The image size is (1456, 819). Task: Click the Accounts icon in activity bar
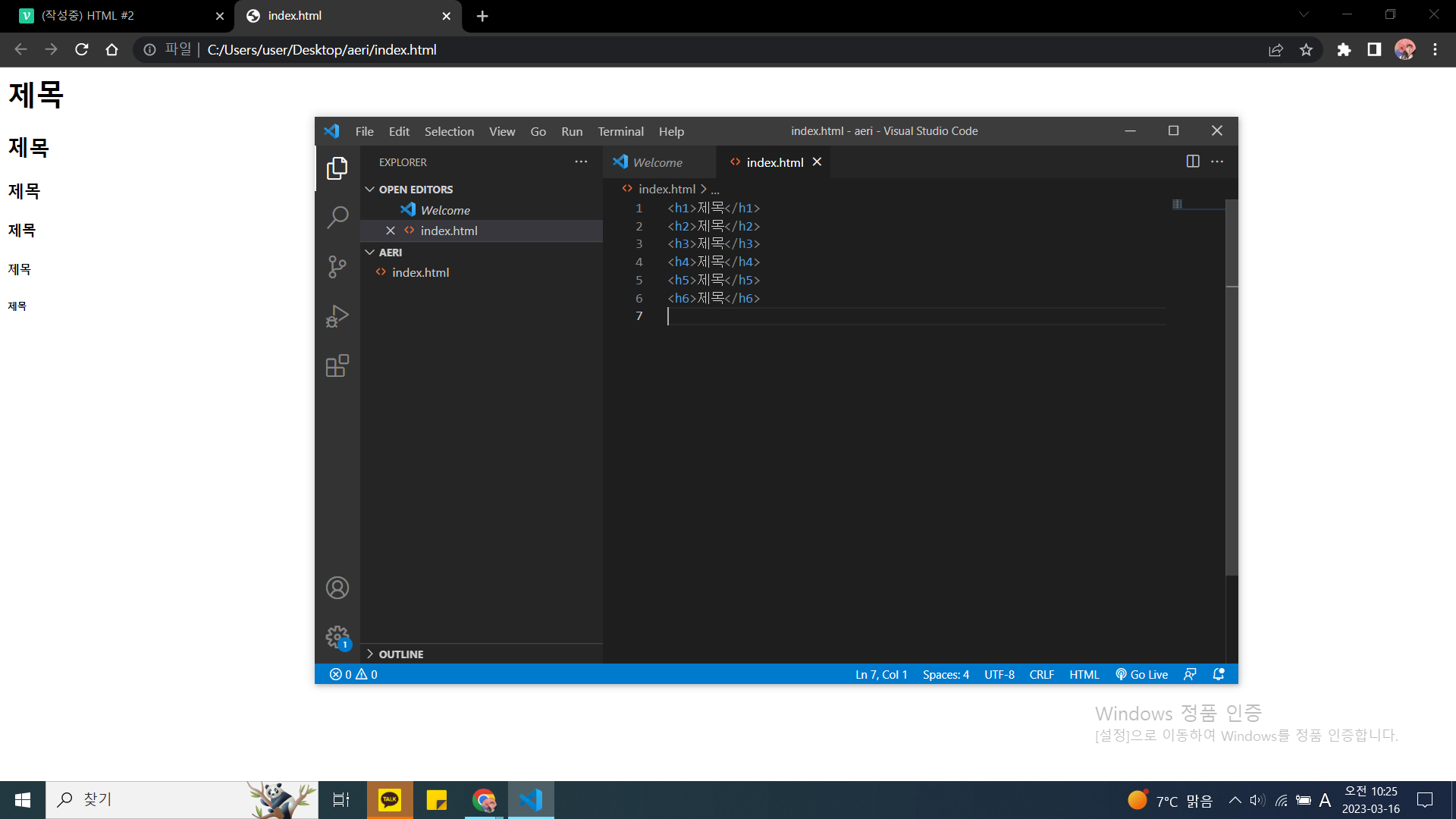pos(337,588)
